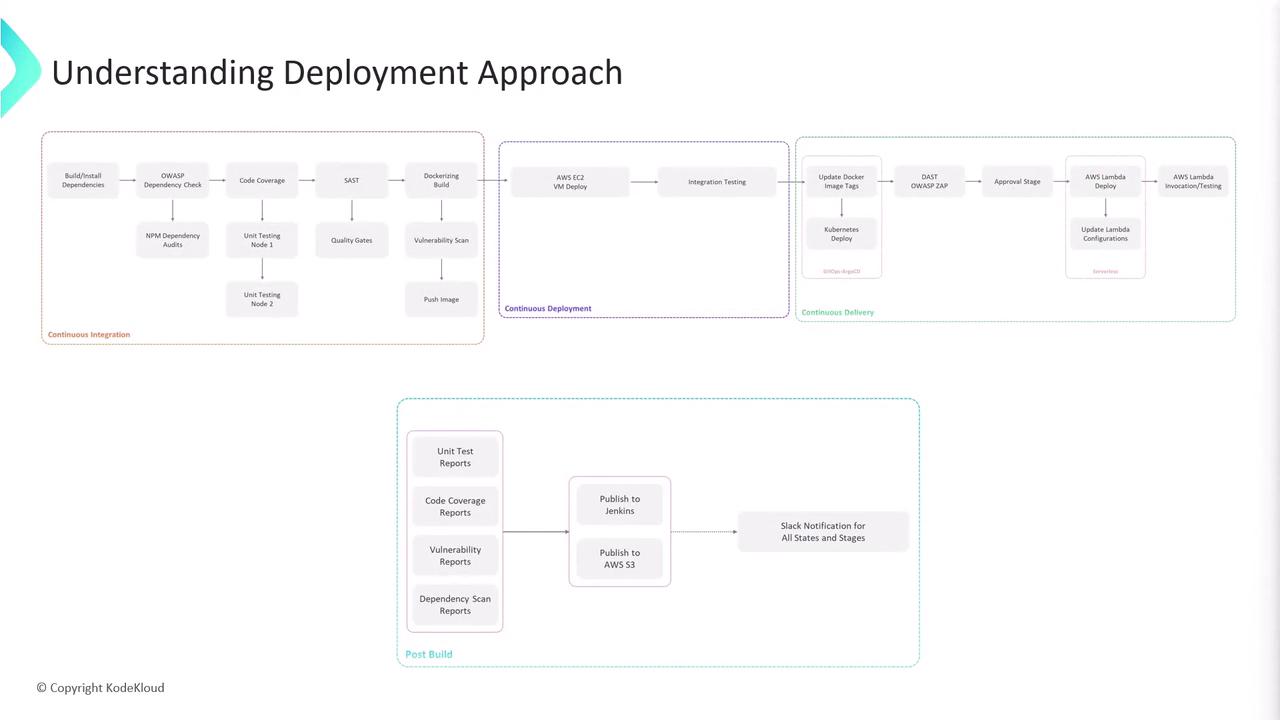Screen dimensions: 1280x720
Task: Click Unit Testing Node 2 box
Action: tap(262, 299)
